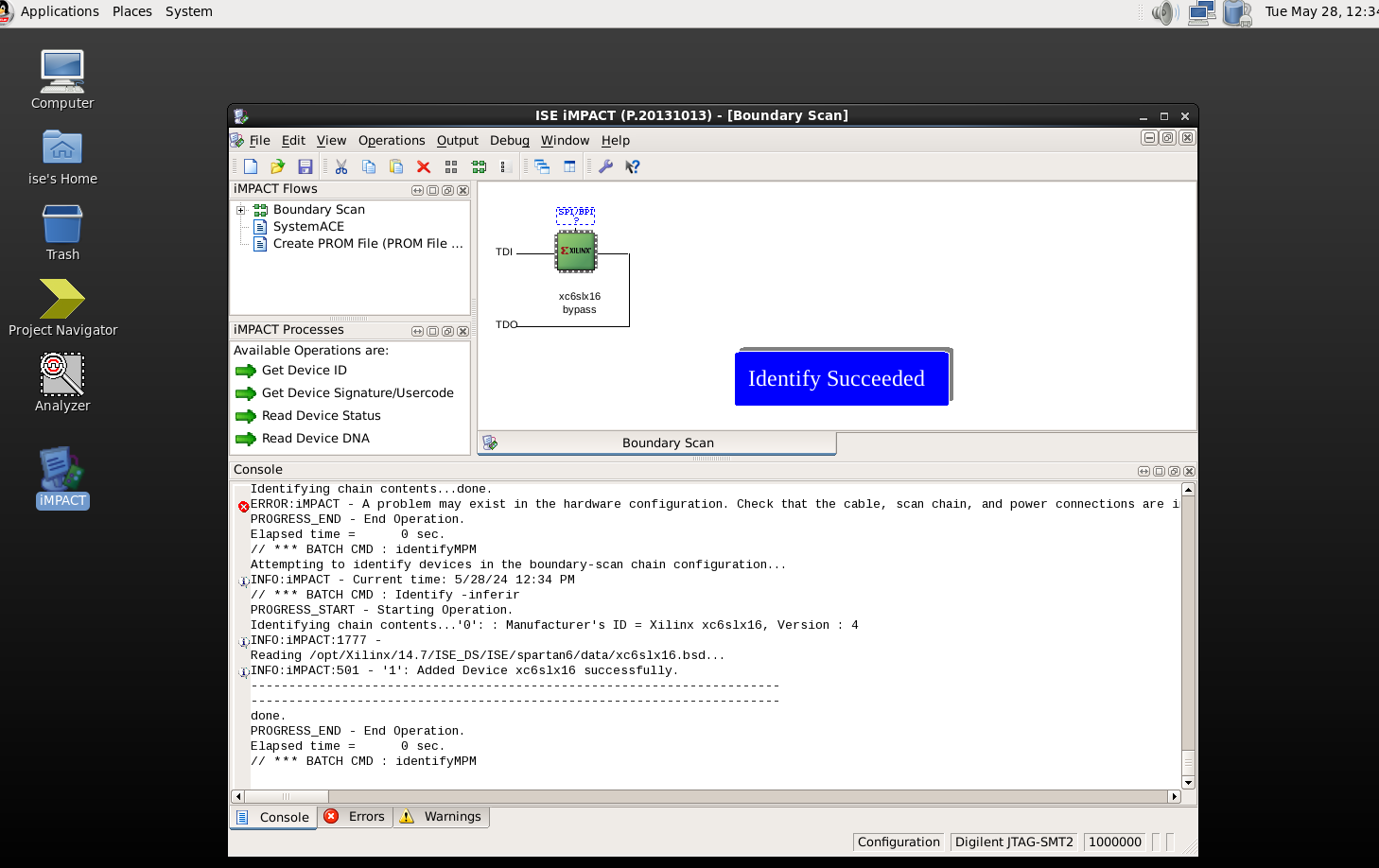Click the four-squares grid toolbar icon
1379x868 pixels.
(x=451, y=166)
